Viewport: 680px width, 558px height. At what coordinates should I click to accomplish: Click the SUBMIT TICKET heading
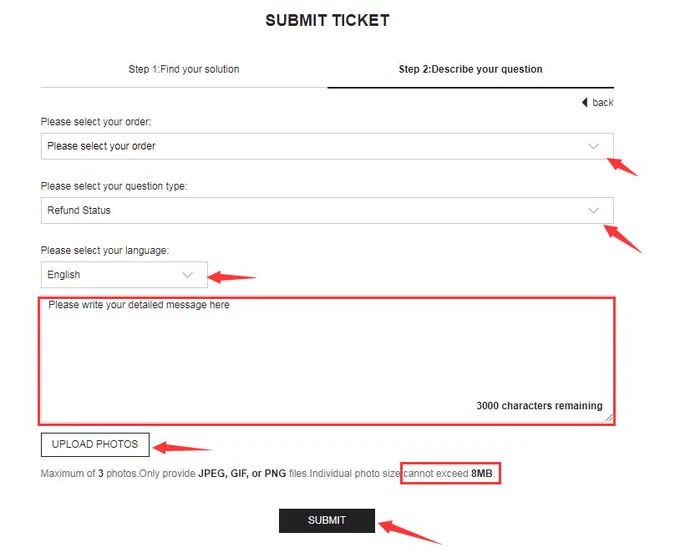click(x=327, y=20)
